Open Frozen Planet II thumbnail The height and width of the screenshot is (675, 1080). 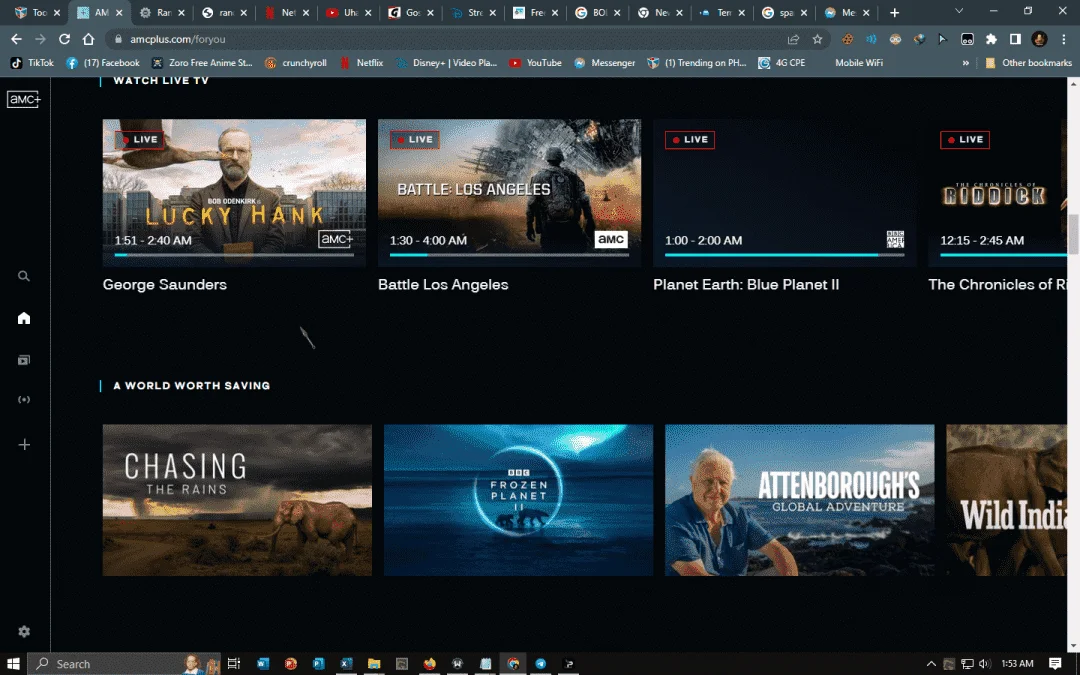tap(518, 500)
